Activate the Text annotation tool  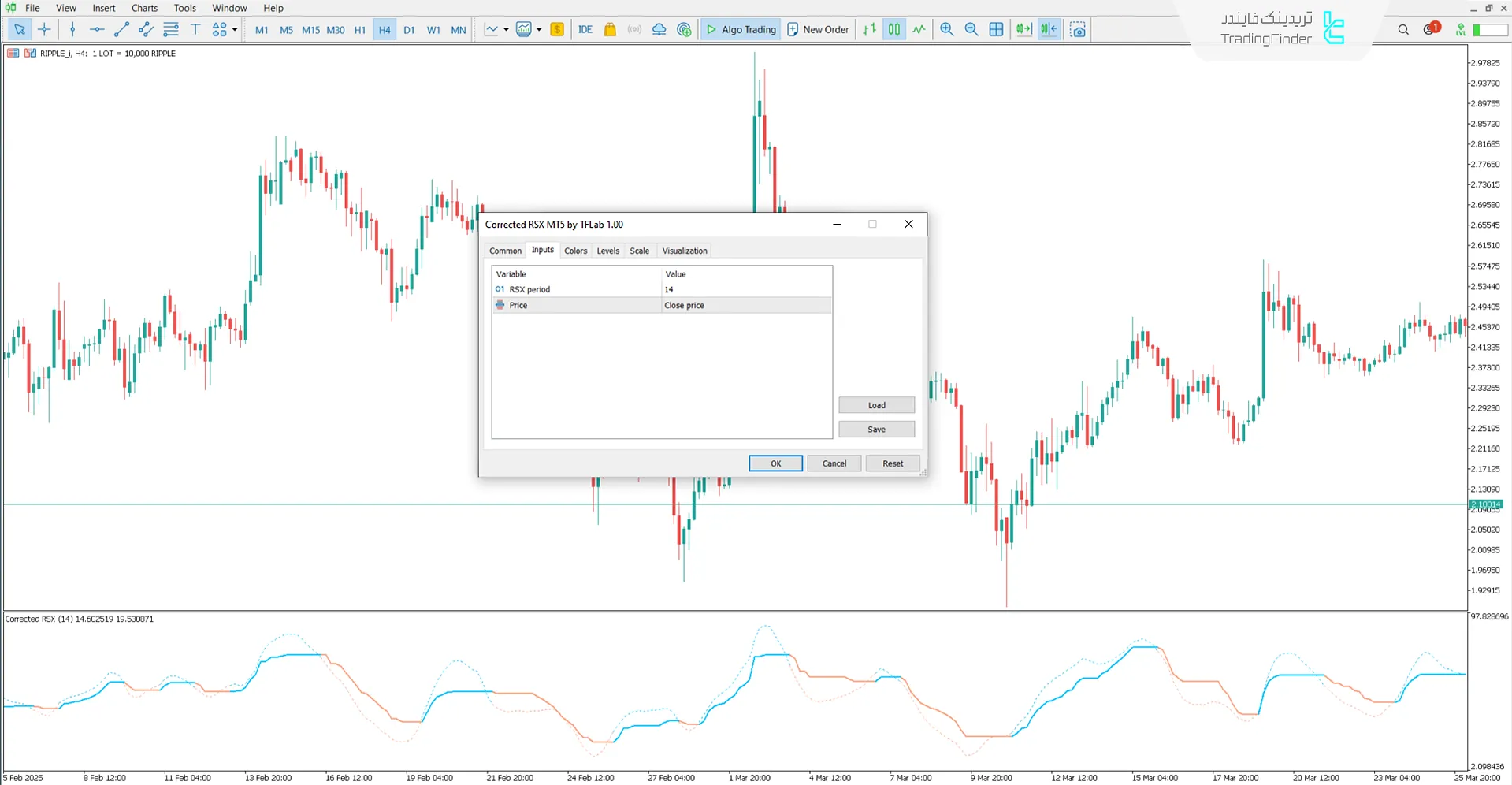tap(195, 29)
